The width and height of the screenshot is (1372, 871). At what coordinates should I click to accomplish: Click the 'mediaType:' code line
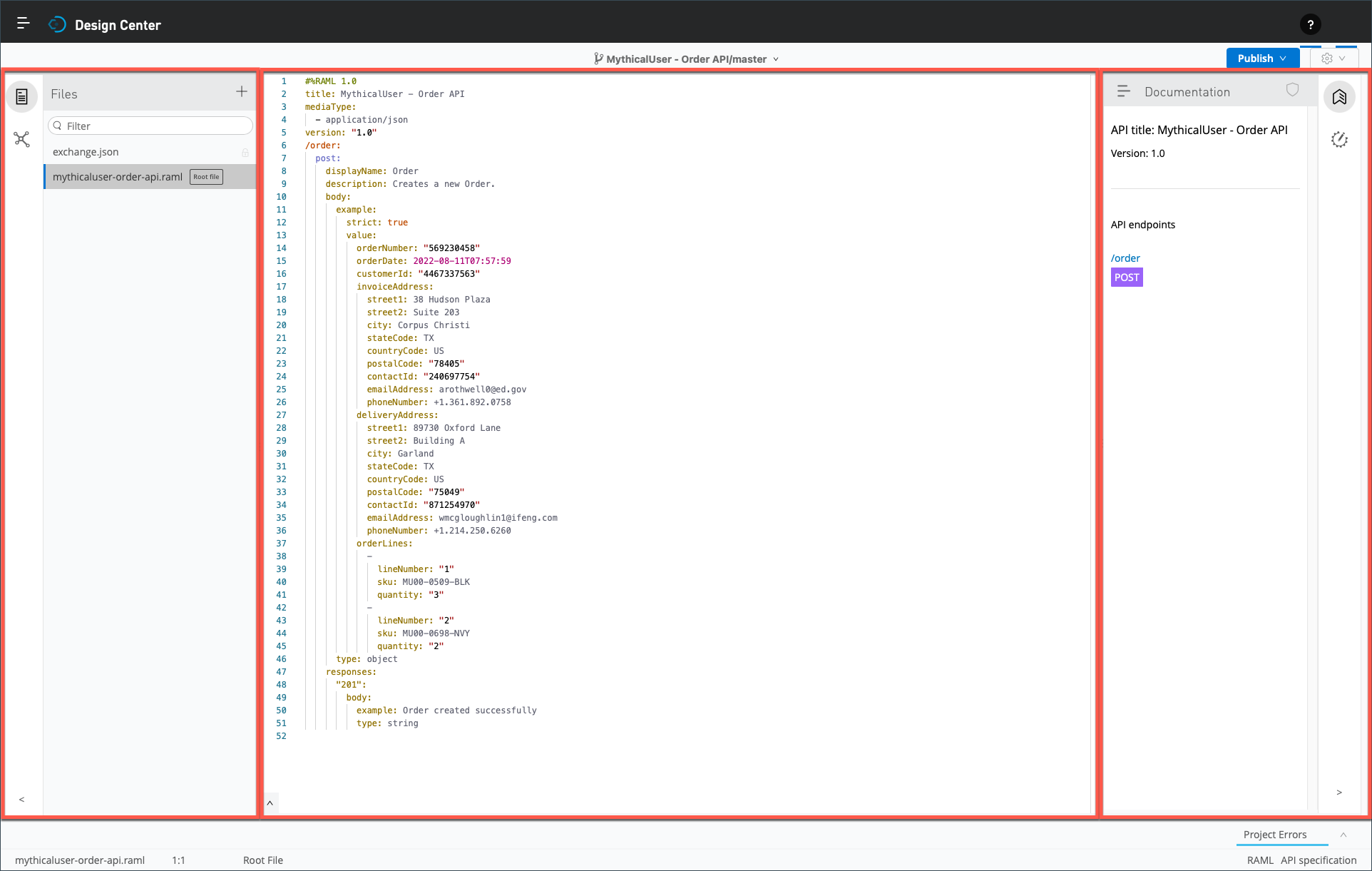click(331, 107)
